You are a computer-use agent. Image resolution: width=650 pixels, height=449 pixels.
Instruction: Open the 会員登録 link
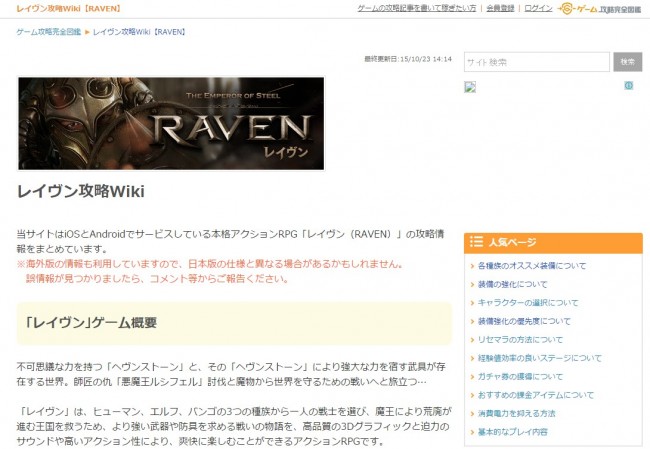click(500, 8)
